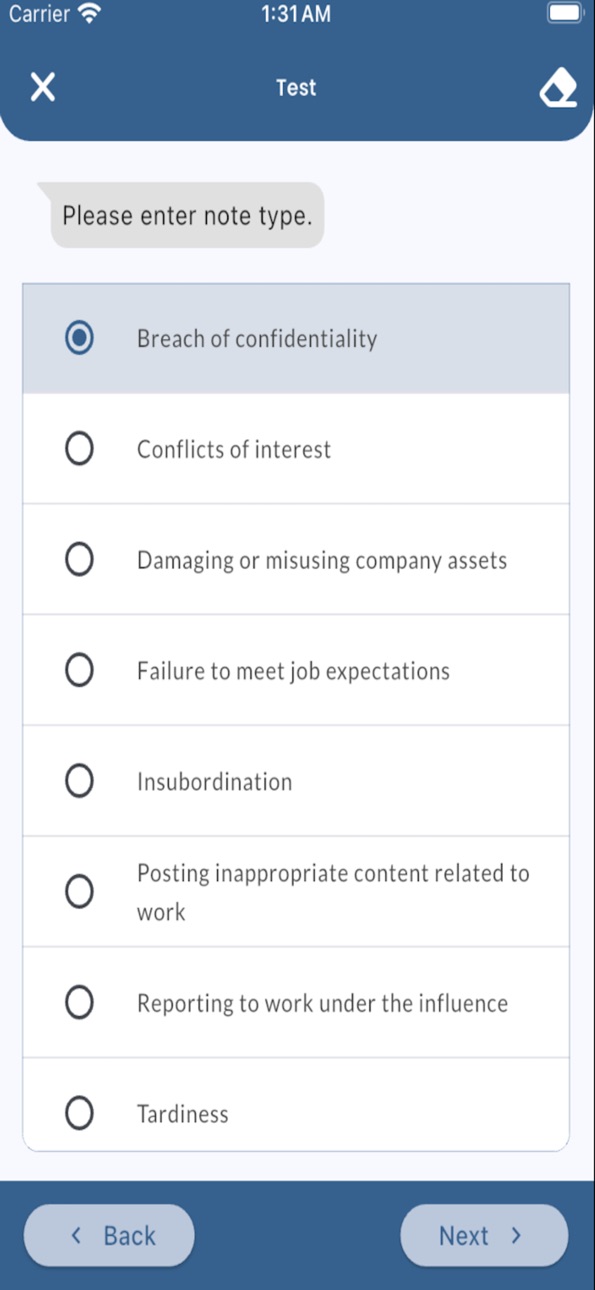
Task: Select the Tardiness radio button
Action: click(79, 1113)
